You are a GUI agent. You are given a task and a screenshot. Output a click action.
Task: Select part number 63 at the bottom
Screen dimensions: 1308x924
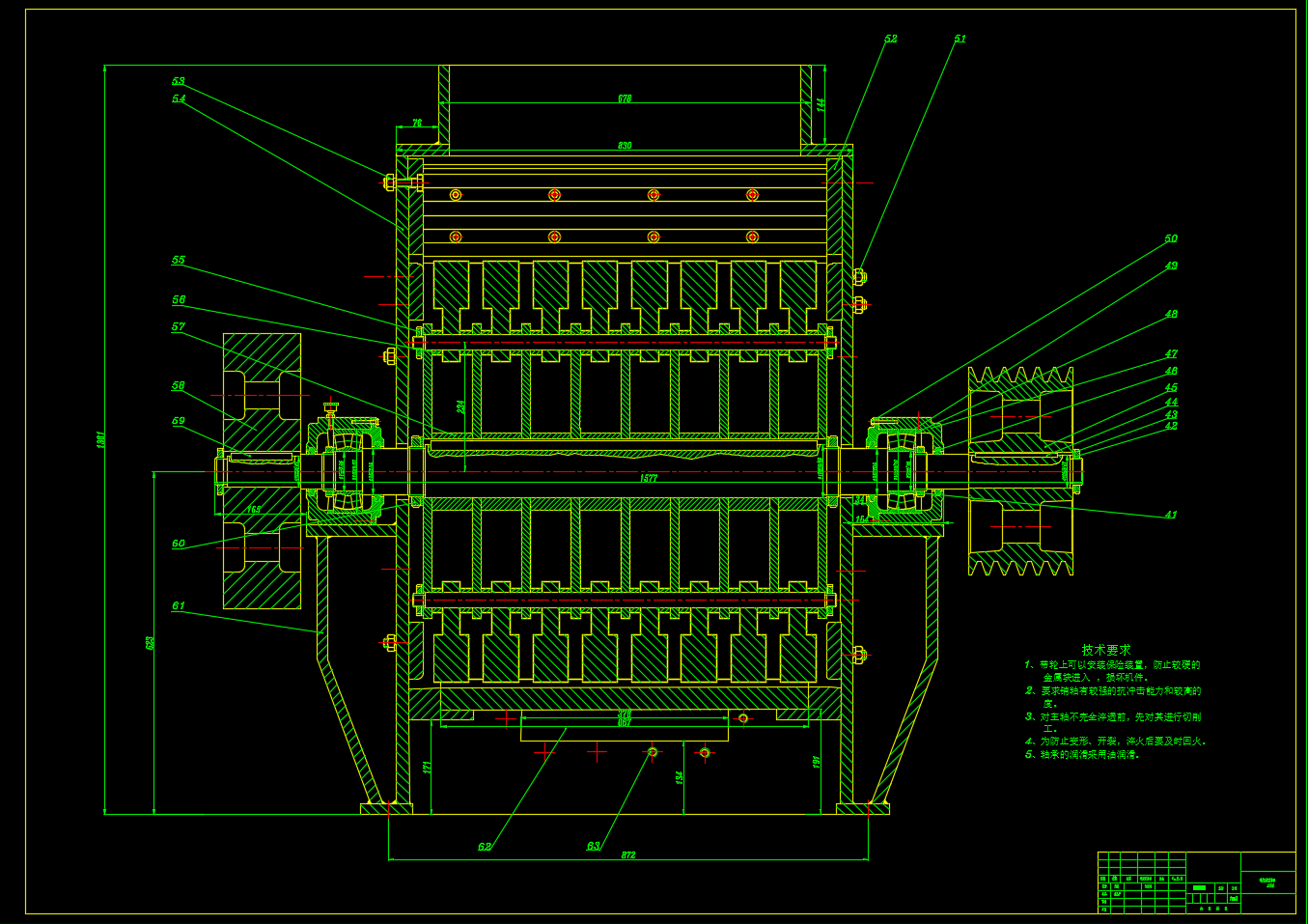(594, 847)
